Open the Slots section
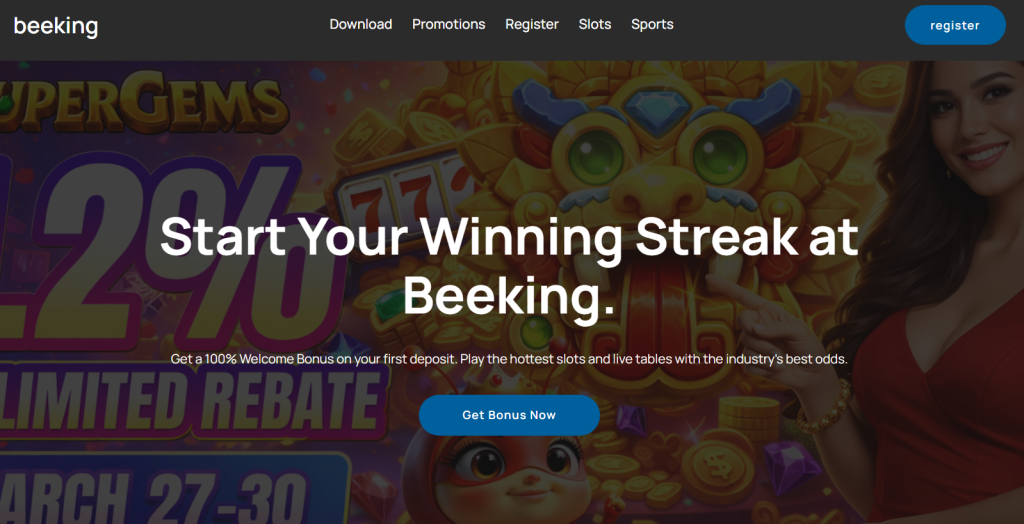Screen dimensions: 1024x524 click(x=595, y=24)
